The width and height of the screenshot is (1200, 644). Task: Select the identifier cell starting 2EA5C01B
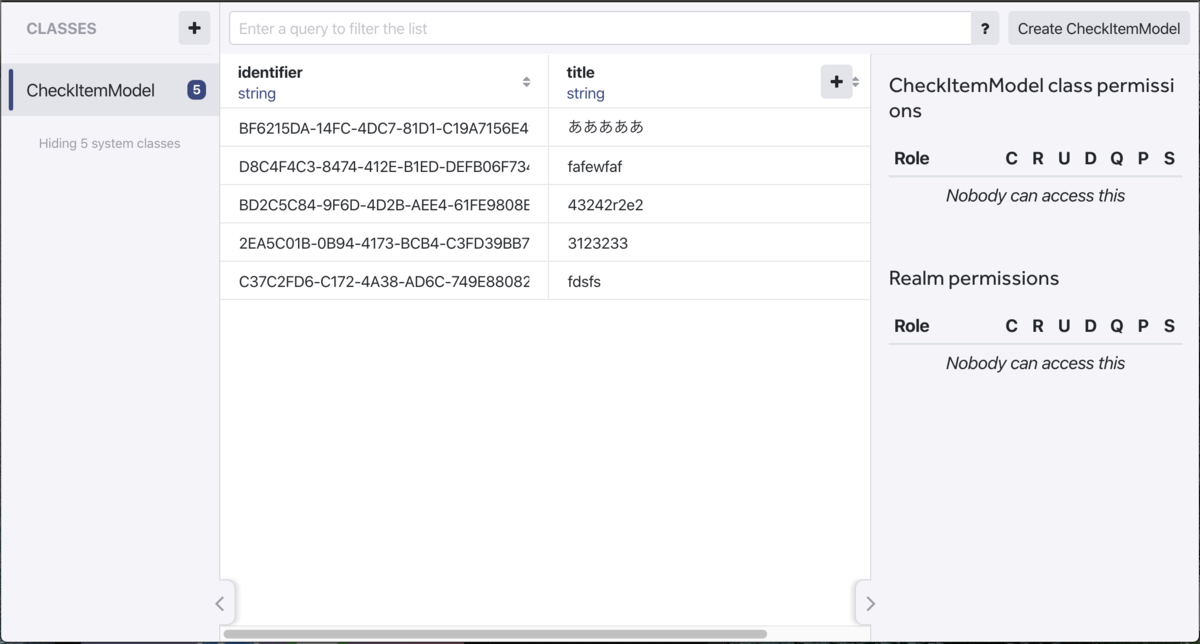[384, 243]
